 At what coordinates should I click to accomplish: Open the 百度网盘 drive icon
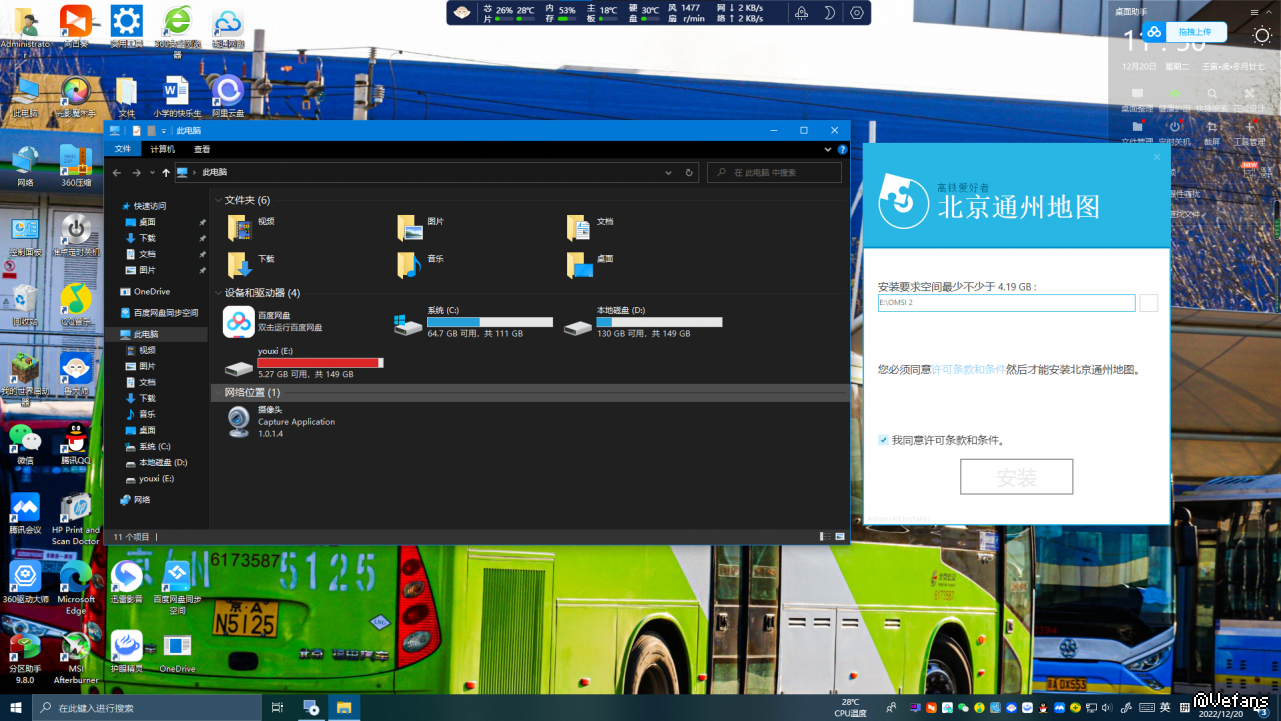pyautogui.click(x=239, y=321)
